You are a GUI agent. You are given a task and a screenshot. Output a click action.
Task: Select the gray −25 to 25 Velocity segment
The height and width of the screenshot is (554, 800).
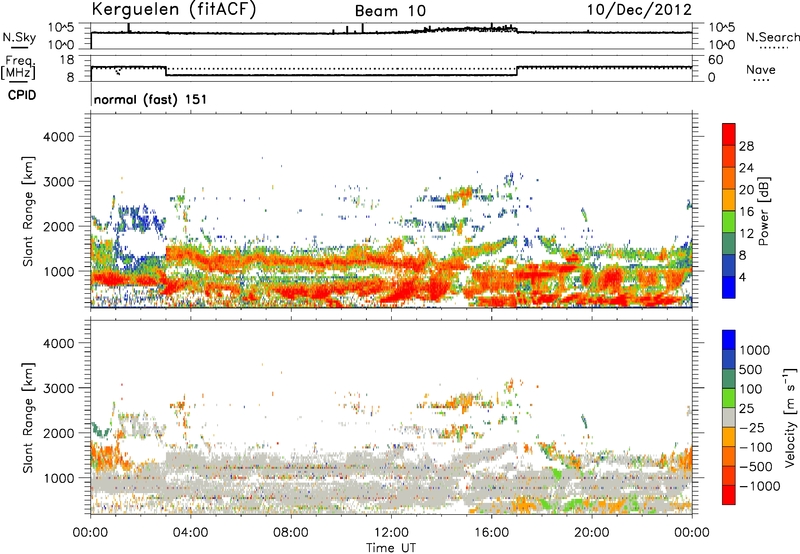pyautogui.click(x=729, y=417)
